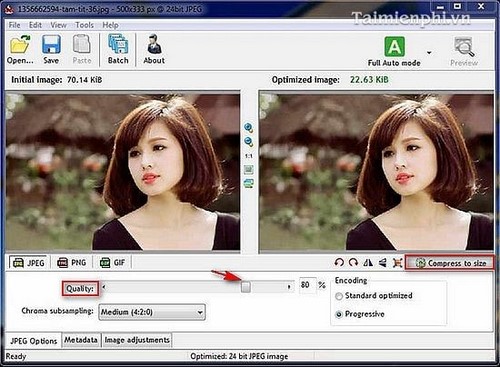
Task: Switch to the GIF format tab
Action: 112,263
